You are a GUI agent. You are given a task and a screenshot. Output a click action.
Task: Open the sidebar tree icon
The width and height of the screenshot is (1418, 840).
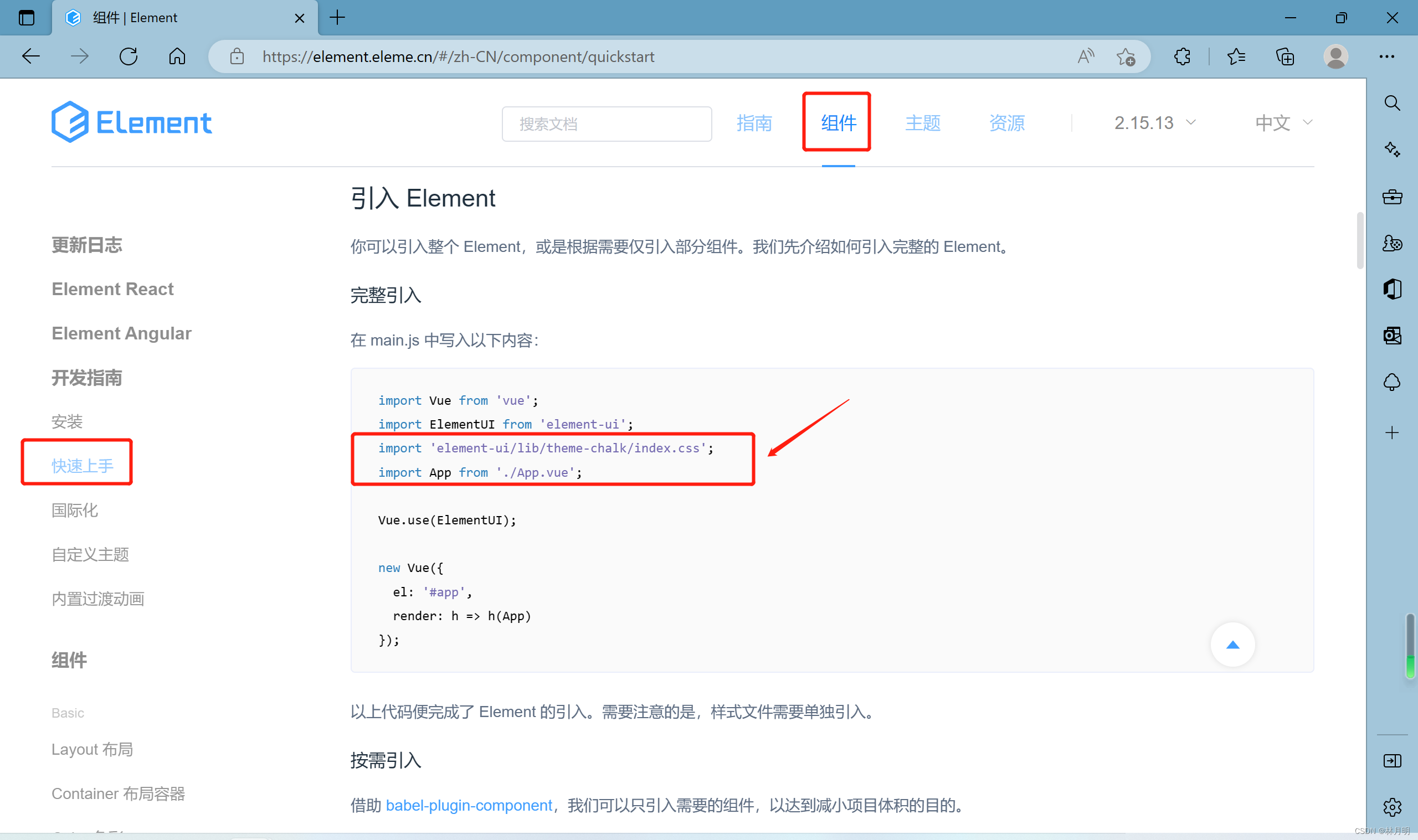click(x=1392, y=383)
